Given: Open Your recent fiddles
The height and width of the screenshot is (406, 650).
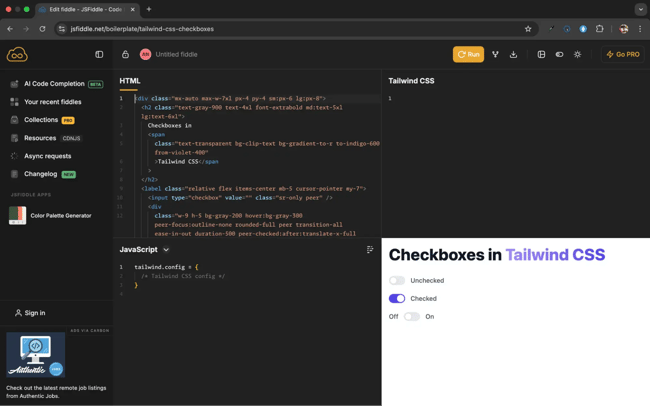Looking at the screenshot, I should click(x=52, y=102).
